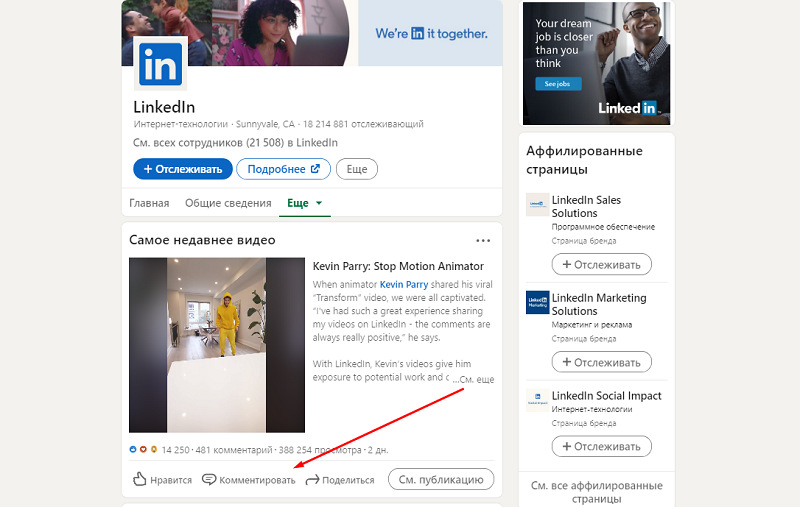800x507 pixels.
Task: Open the LinkedIn Social Impact page name
Action: (x=606, y=396)
